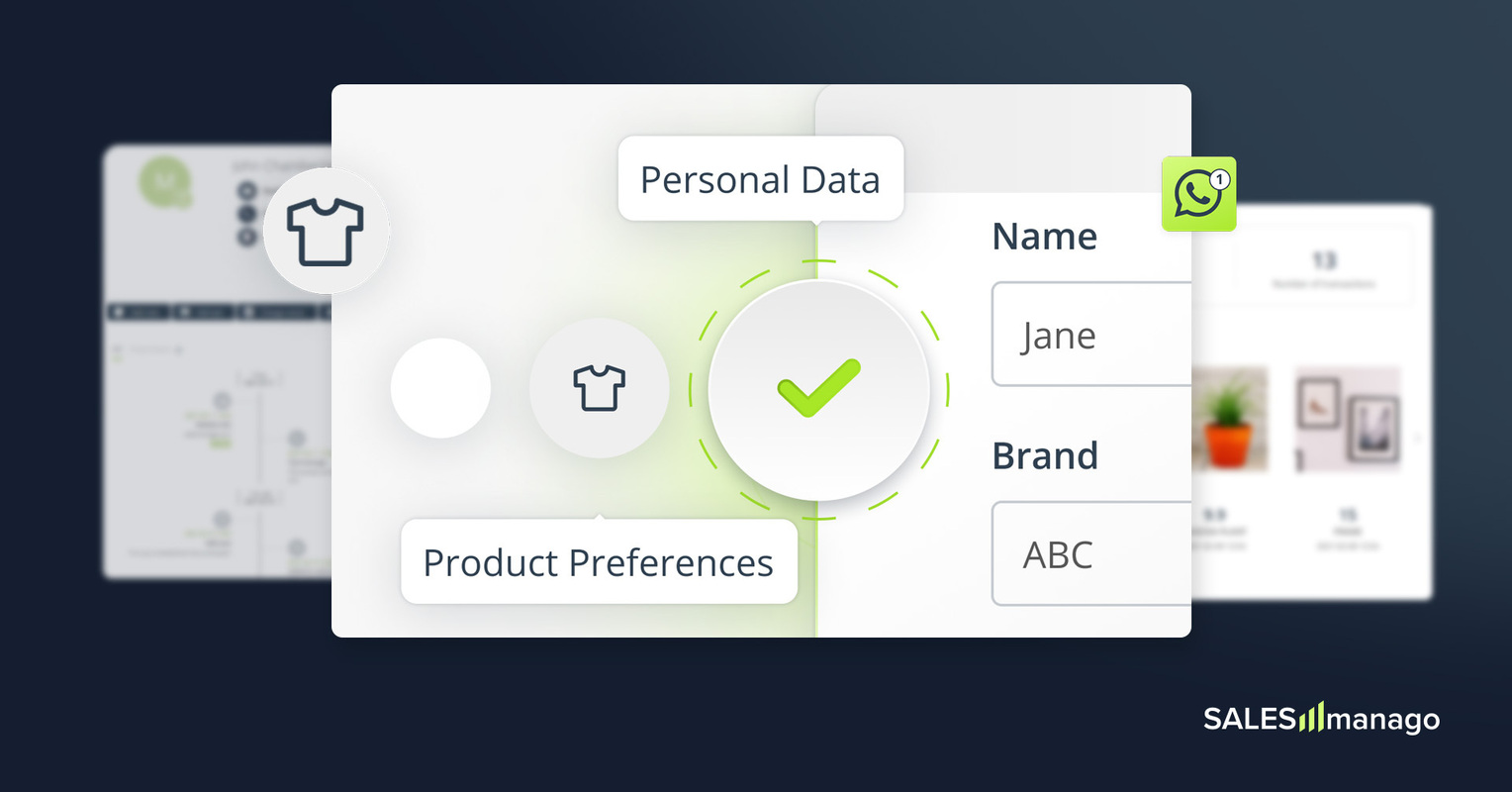Open the WhatsApp chat icon
Screen dimensions: 1512x792
tap(1195, 195)
